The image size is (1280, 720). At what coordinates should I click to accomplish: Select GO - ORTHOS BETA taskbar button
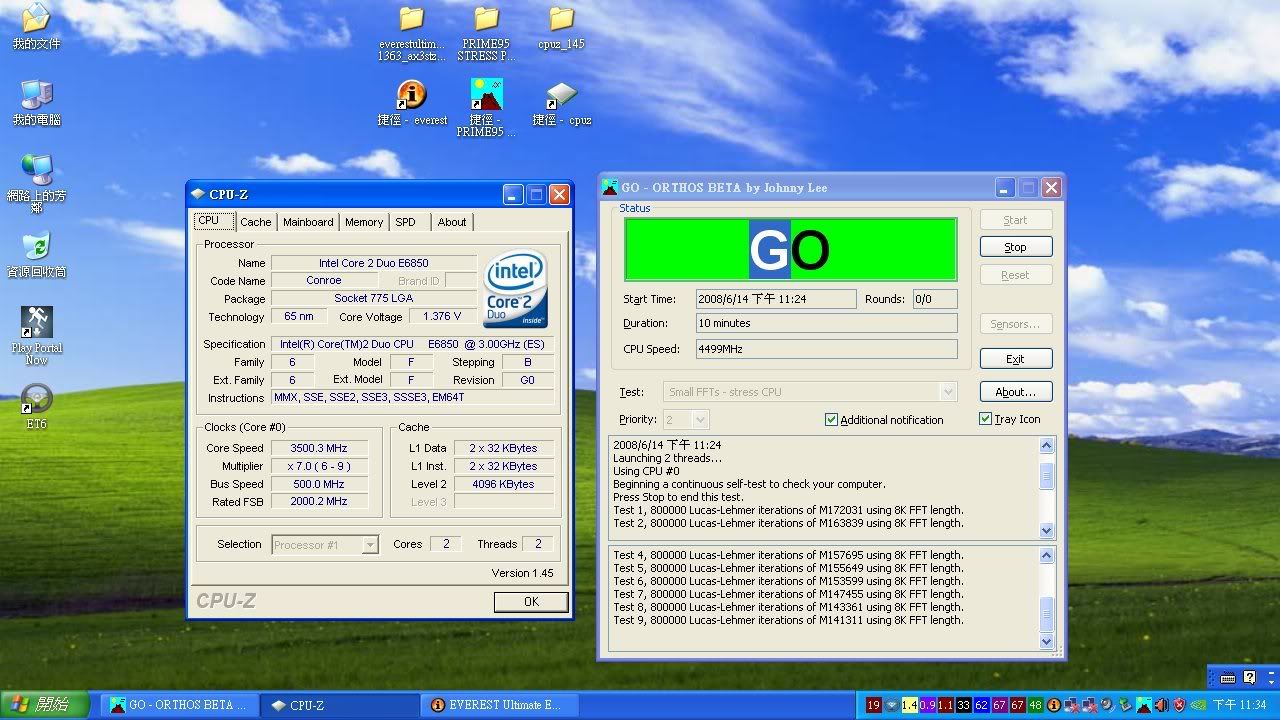click(x=180, y=705)
